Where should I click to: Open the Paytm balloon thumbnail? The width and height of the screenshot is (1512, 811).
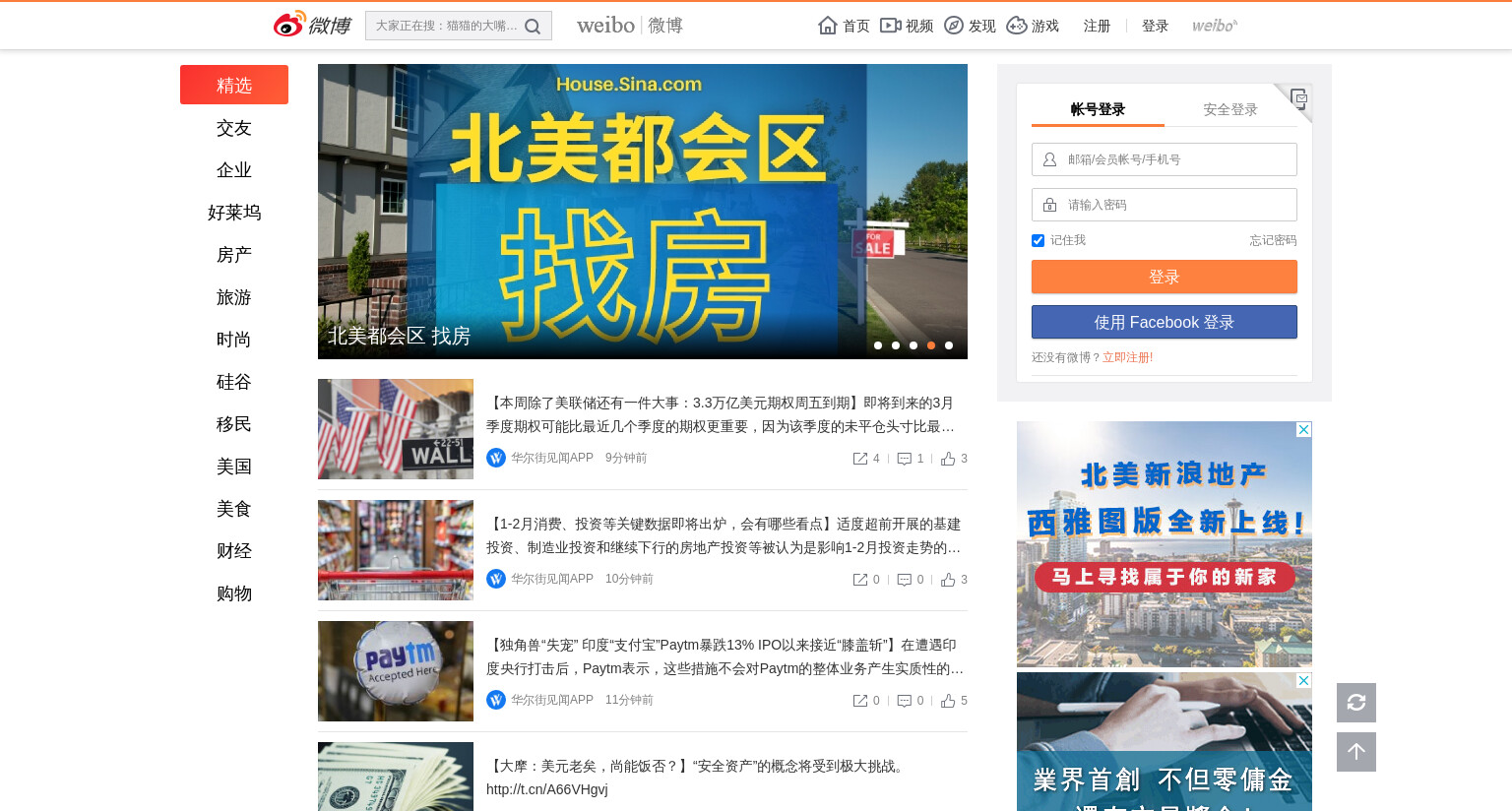pyautogui.click(x=396, y=671)
